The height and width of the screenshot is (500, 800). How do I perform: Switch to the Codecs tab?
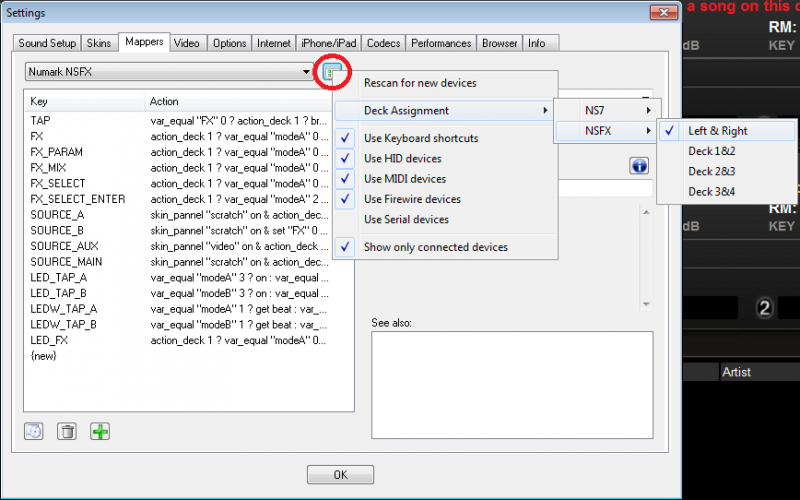(384, 43)
